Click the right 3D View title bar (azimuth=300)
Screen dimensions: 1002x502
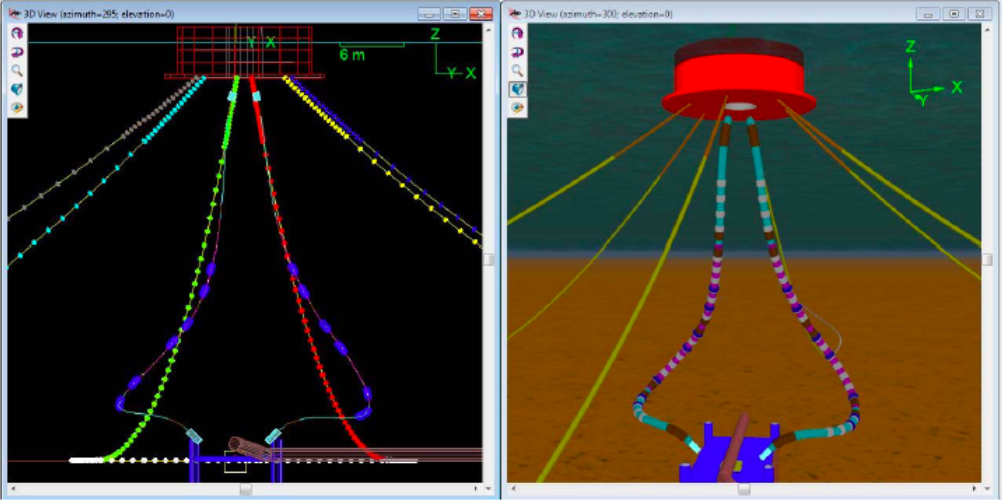point(700,14)
